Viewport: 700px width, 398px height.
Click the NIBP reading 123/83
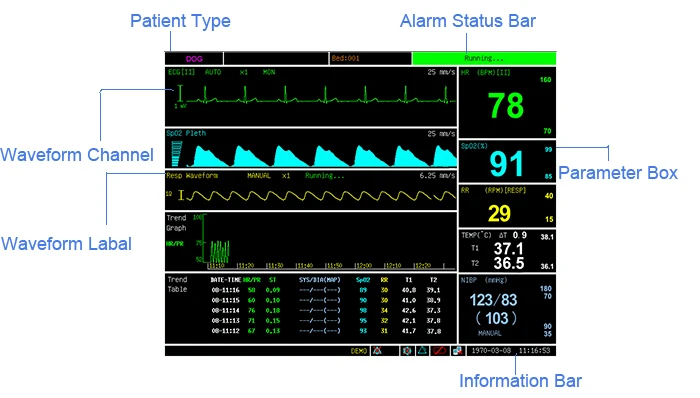(493, 300)
